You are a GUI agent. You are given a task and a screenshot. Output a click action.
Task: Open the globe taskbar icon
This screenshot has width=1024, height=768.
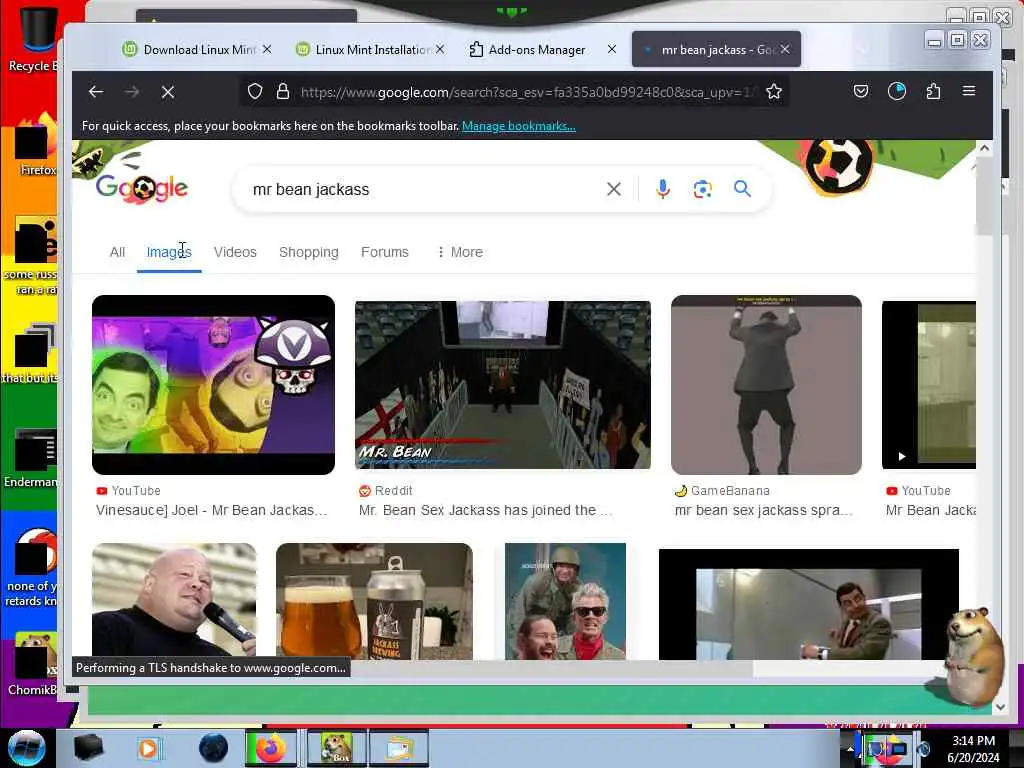coord(213,748)
